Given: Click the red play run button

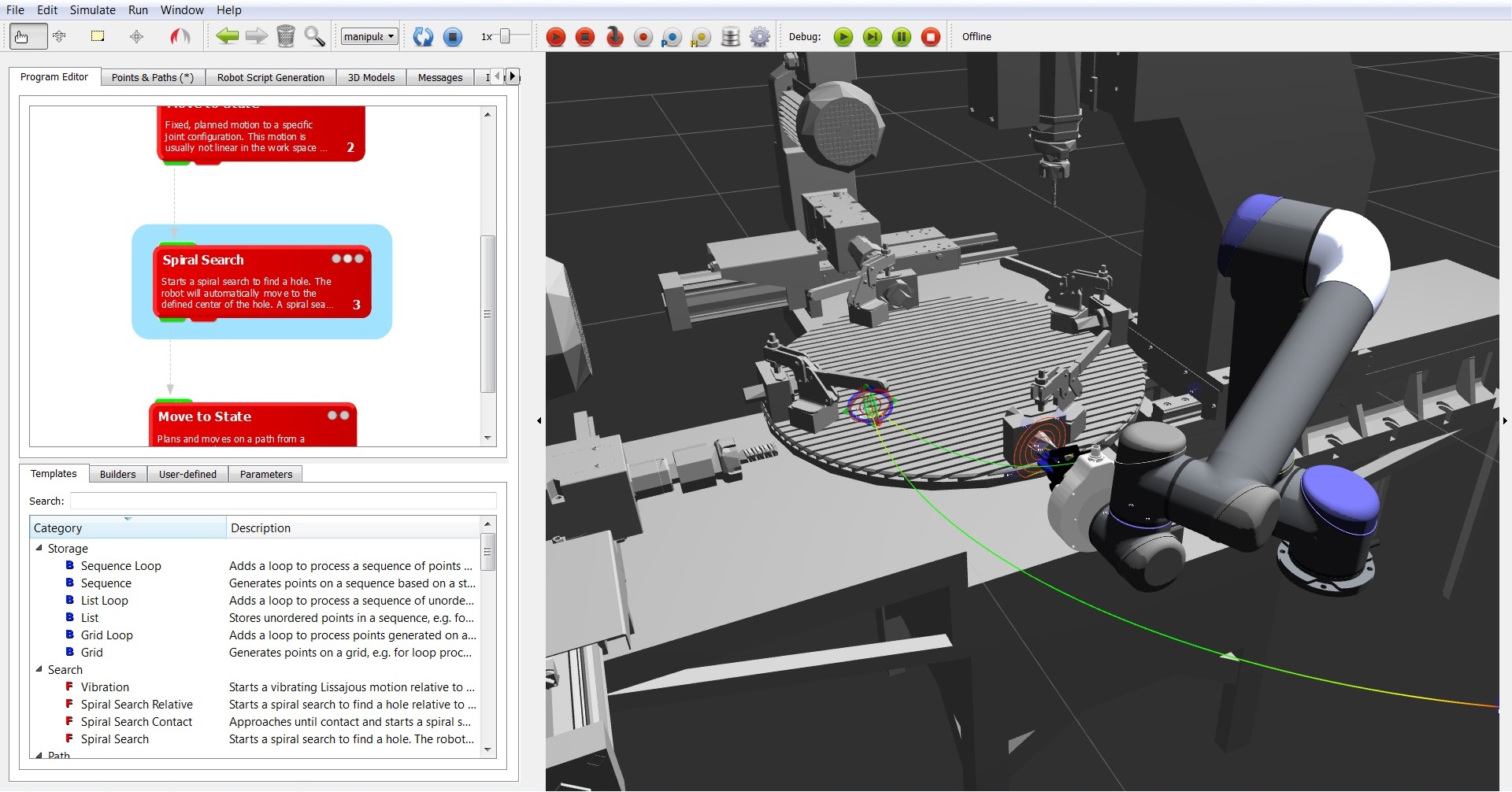Looking at the screenshot, I should click(x=556, y=37).
